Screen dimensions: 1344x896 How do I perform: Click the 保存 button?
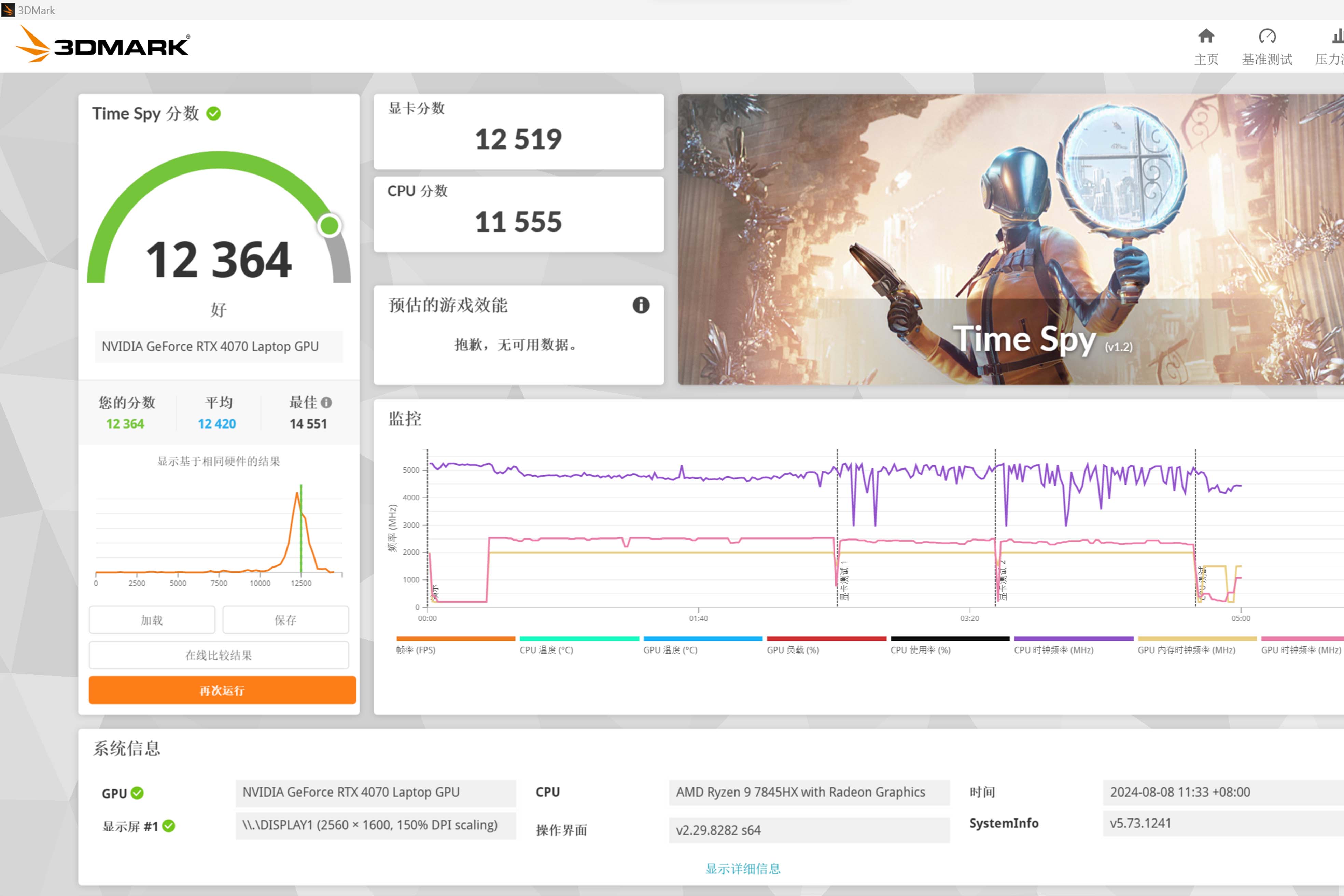[286, 620]
